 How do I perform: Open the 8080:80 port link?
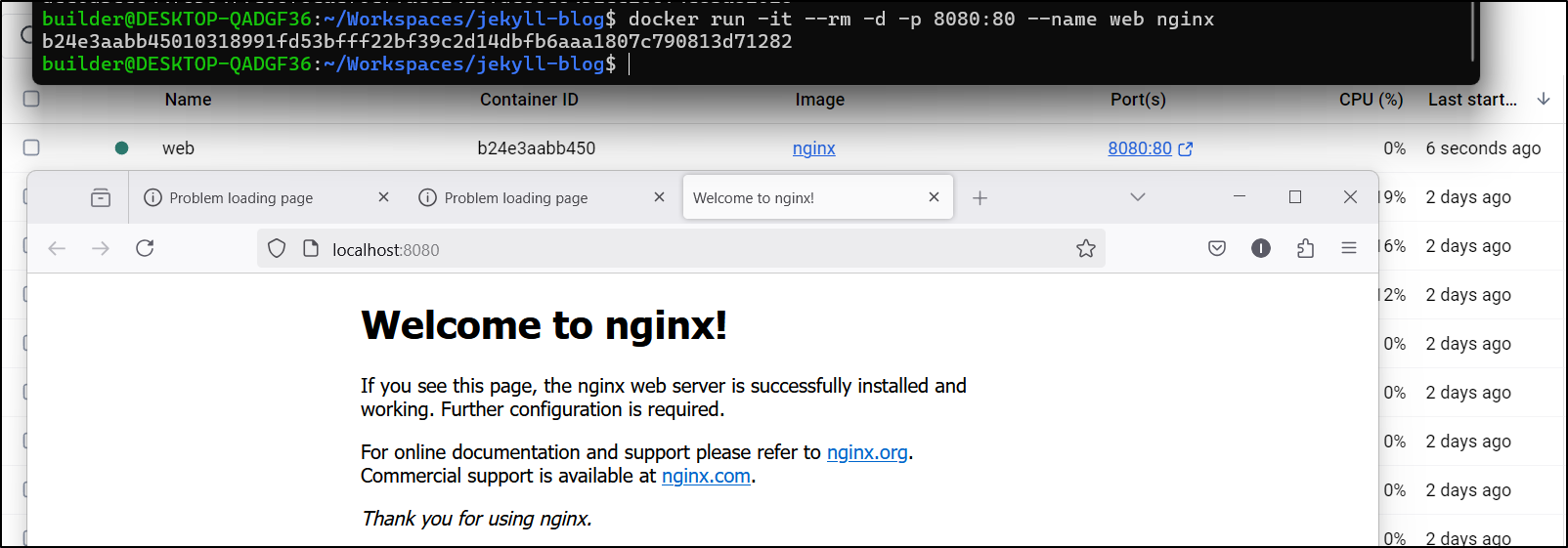tap(1139, 148)
